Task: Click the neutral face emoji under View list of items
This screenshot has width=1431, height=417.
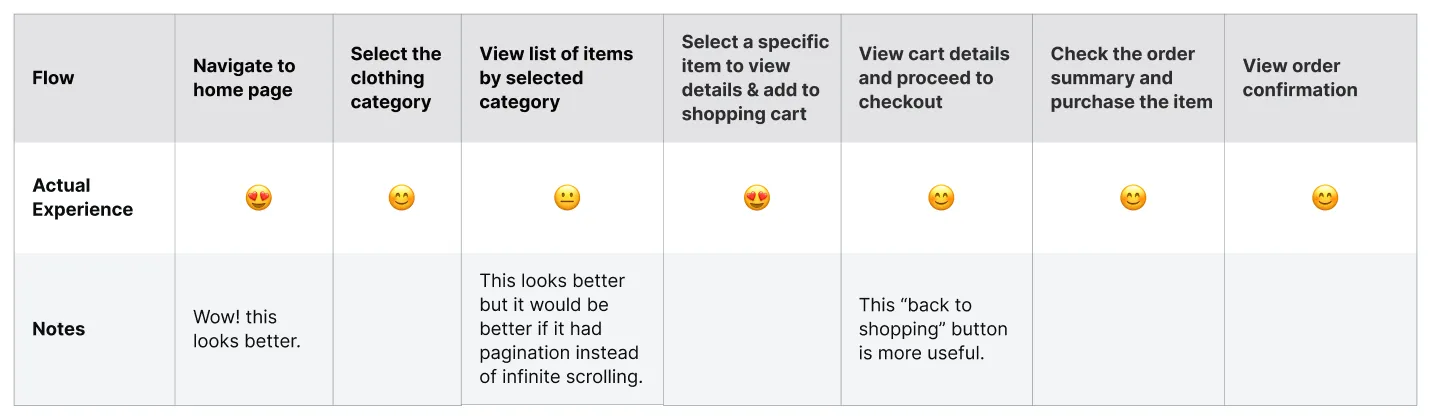Action: pyautogui.click(x=567, y=198)
